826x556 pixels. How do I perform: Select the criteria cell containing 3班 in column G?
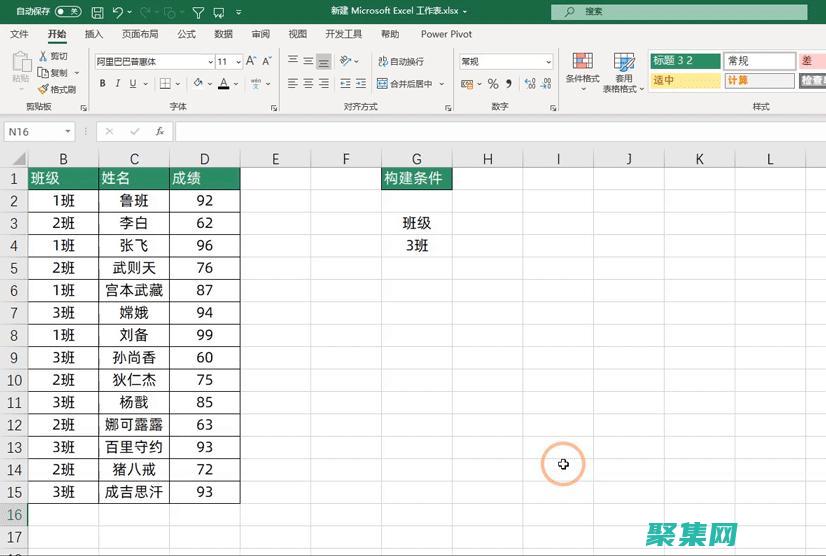(417, 246)
